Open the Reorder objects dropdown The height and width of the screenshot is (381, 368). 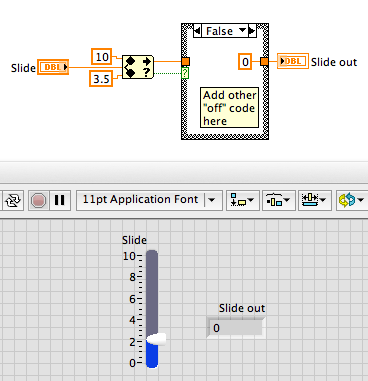[351, 200]
